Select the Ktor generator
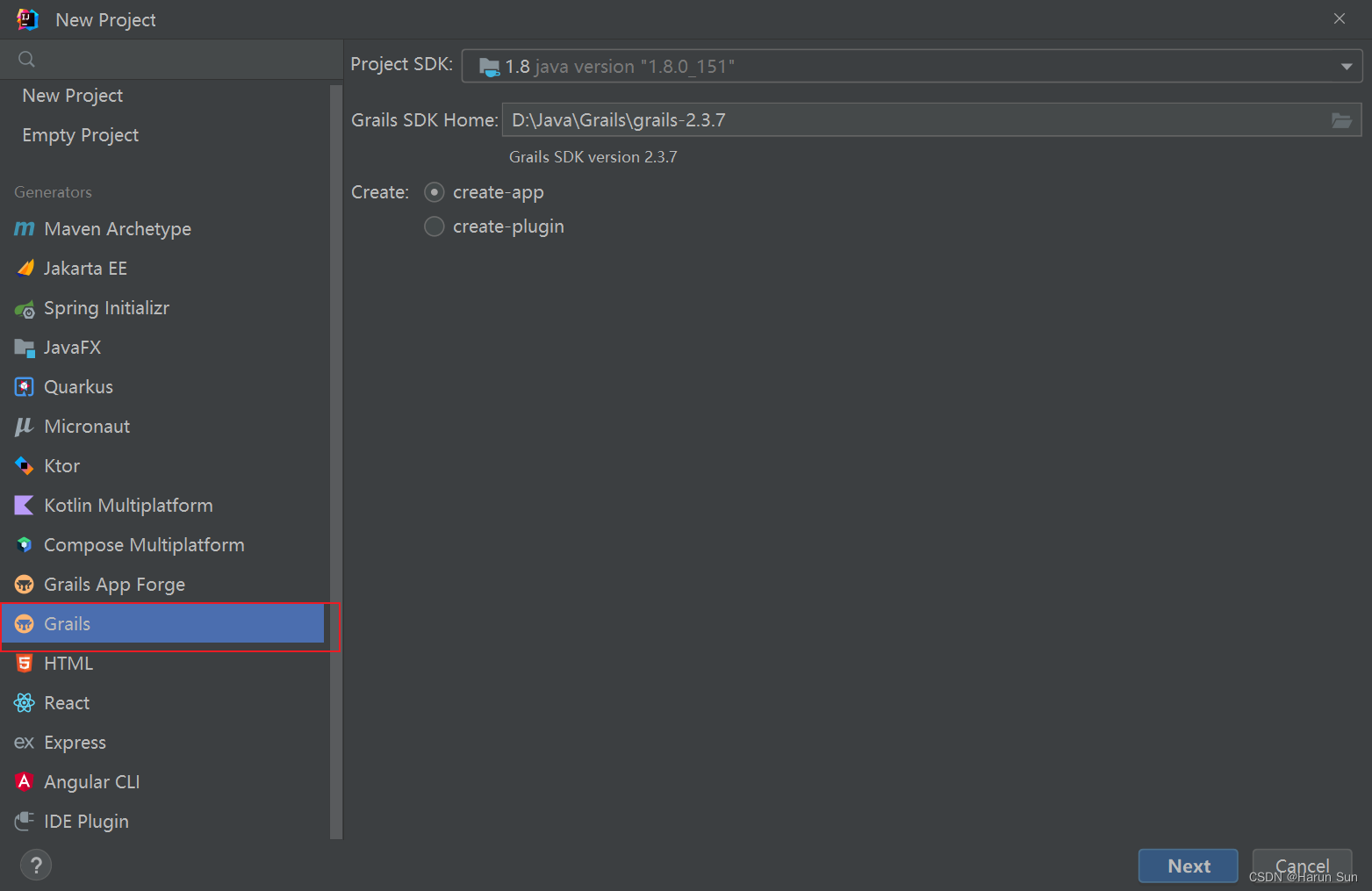1372x891 pixels. 164,466
